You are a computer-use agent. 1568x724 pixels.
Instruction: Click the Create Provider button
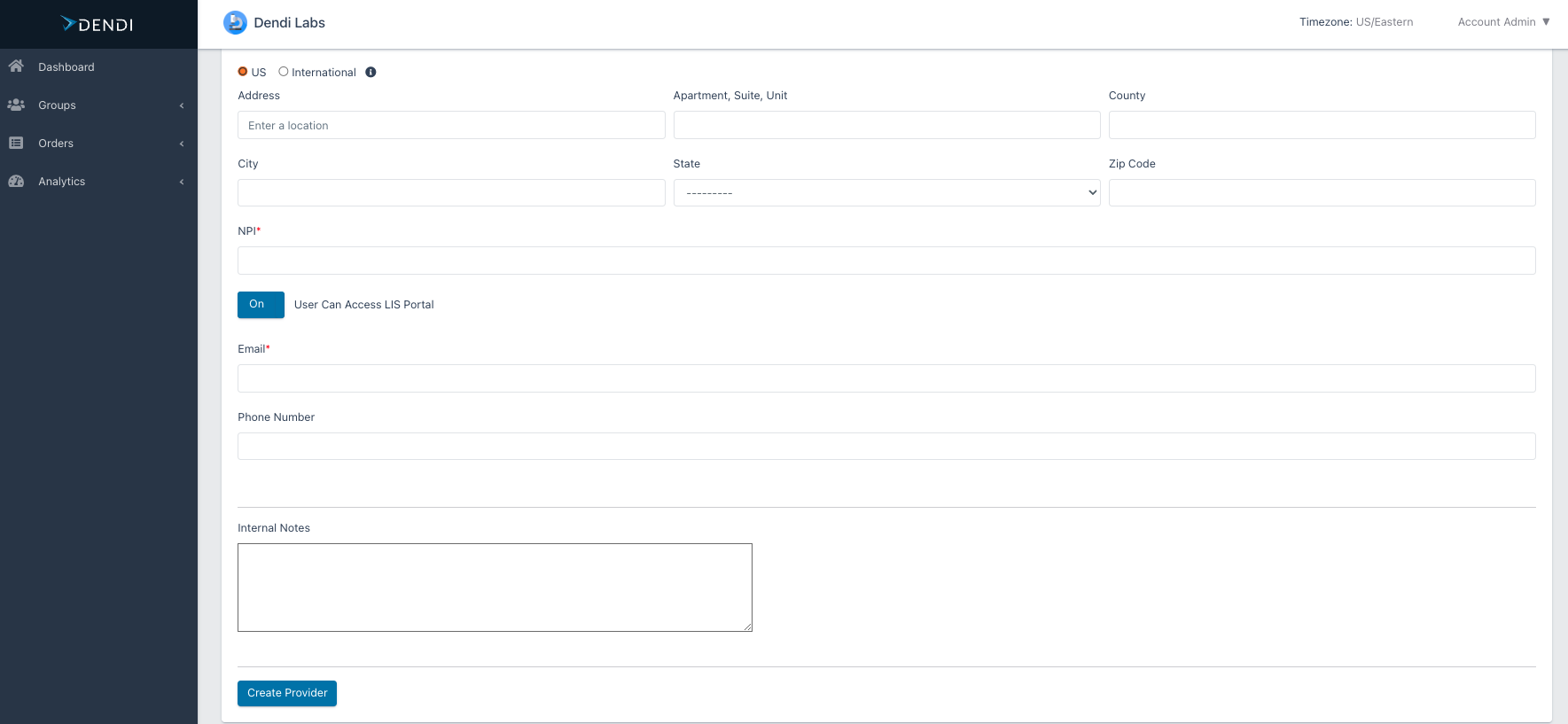(287, 693)
